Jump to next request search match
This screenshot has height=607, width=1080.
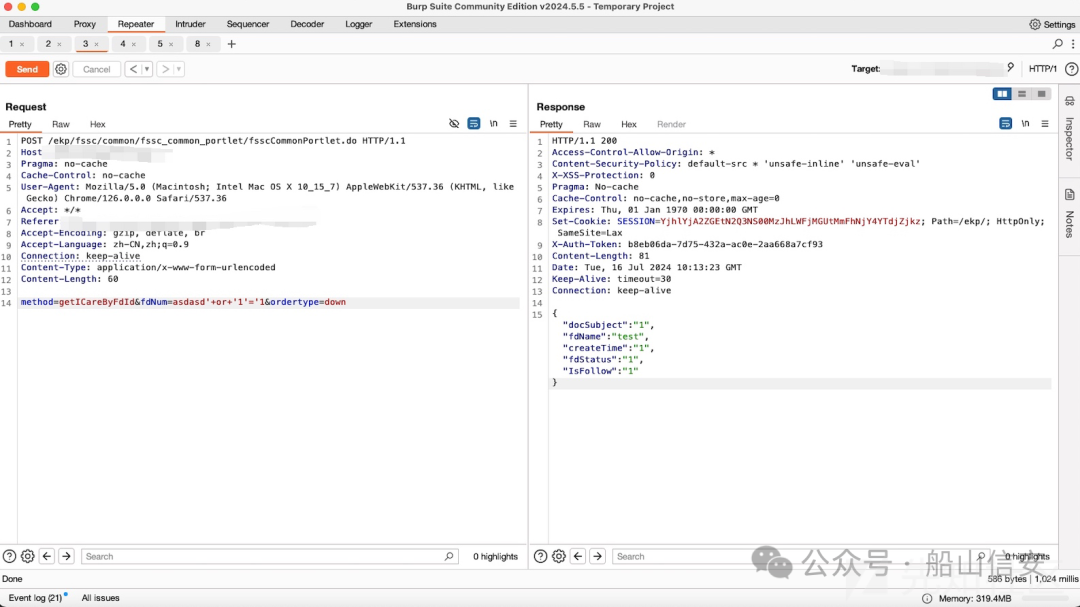pos(66,556)
